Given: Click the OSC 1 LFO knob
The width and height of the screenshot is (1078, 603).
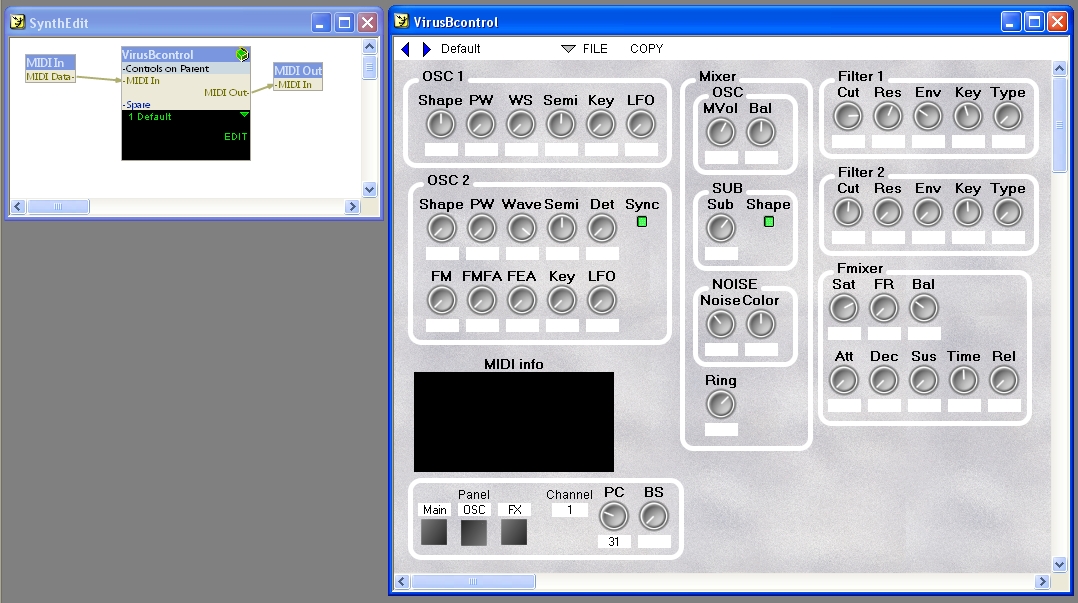Looking at the screenshot, I should pyautogui.click(x=641, y=124).
